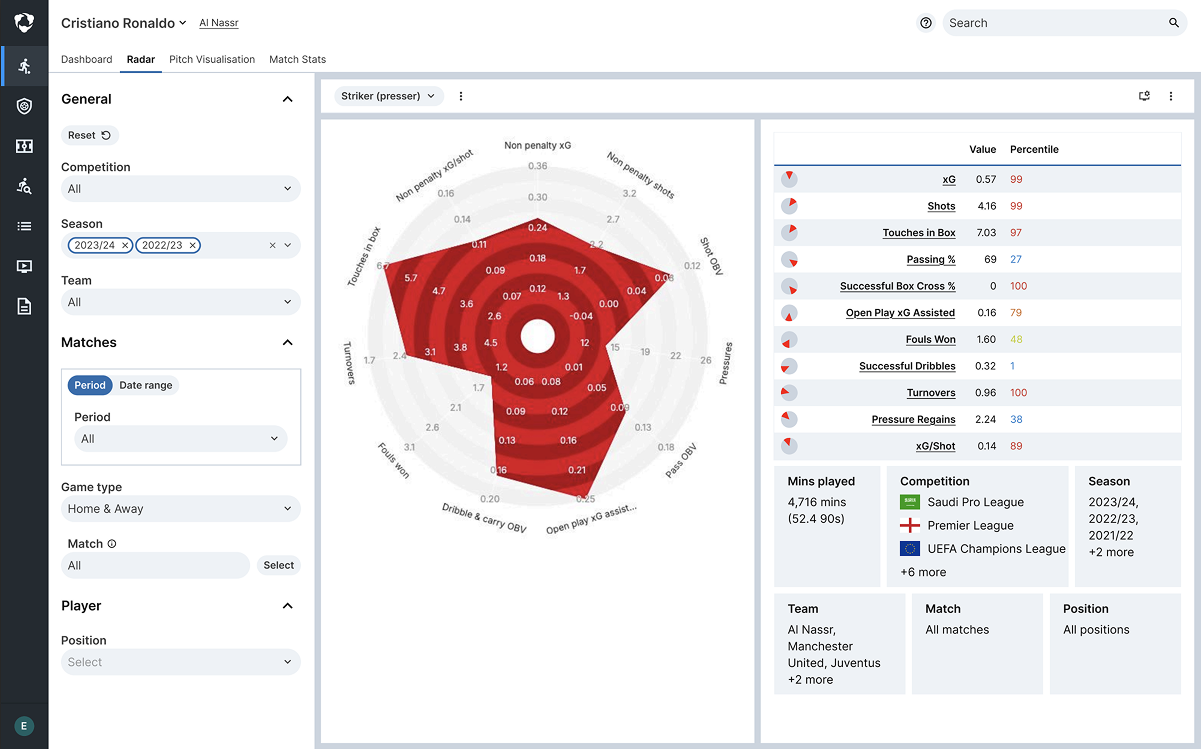The height and width of the screenshot is (749, 1201).
Task: Open the Al Nassr team link
Action: (219, 23)
